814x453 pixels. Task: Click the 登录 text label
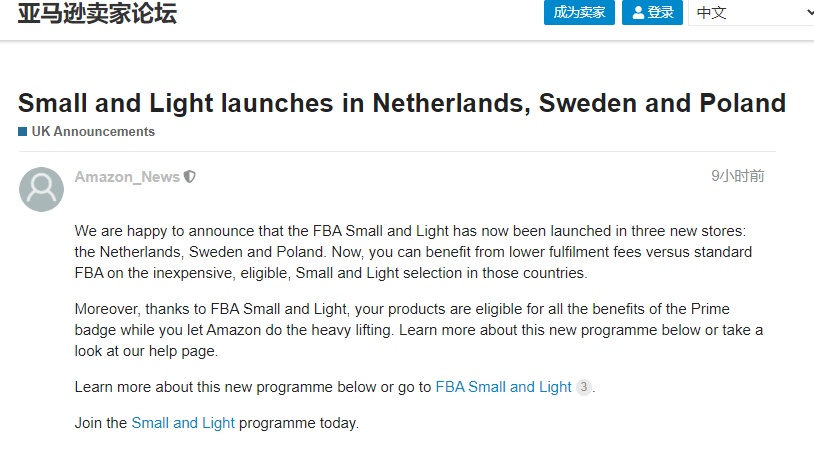(660, 13)
